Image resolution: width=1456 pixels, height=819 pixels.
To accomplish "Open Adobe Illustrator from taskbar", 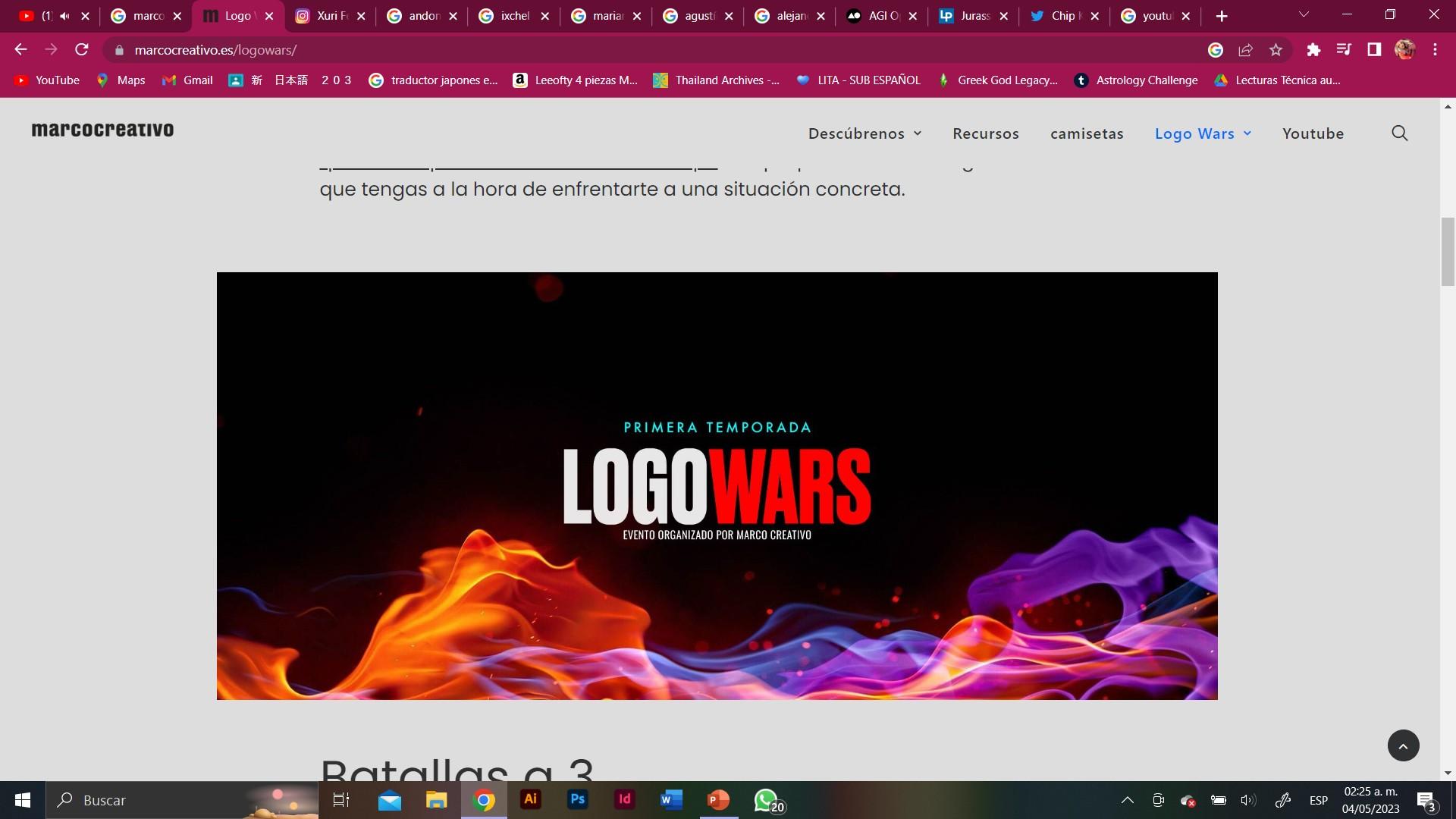I will click(x=530, y=799).
